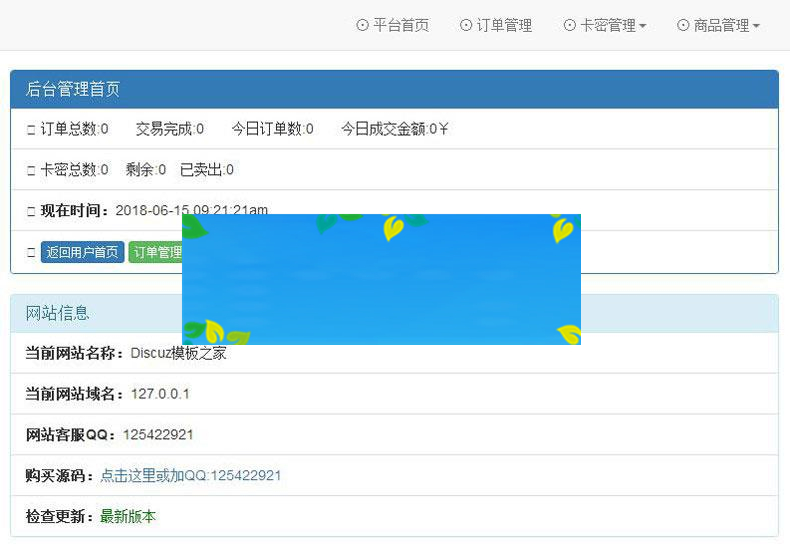Follow the 点击这里或加QQ:125422921 link
This screenshot has height=546, width=790.
tap(190, 476)
